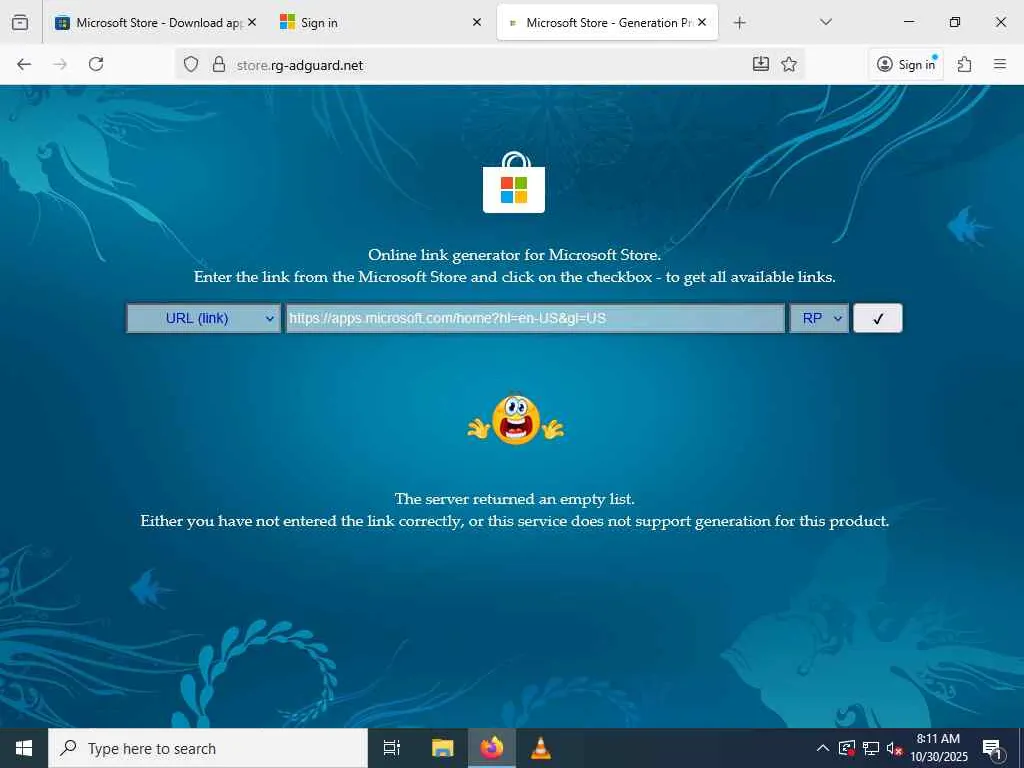This screenshot has height=768, width=1024.
Task: Click the security alert tray icon
Action: pos(847,748)
